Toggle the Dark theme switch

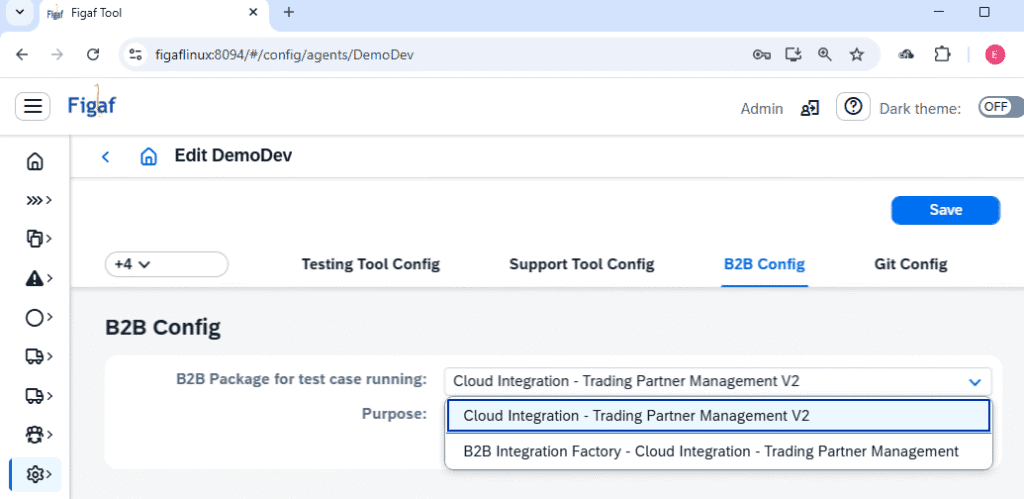[1000, 107]
